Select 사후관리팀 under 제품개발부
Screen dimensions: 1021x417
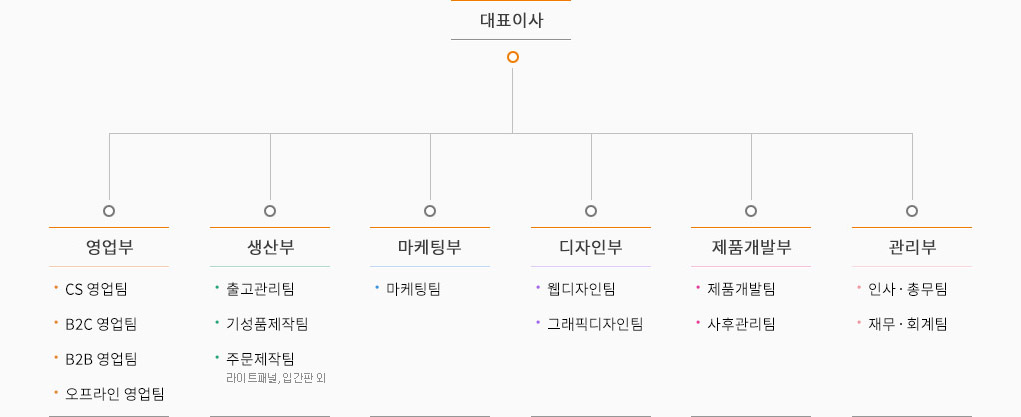pos(741,324)
